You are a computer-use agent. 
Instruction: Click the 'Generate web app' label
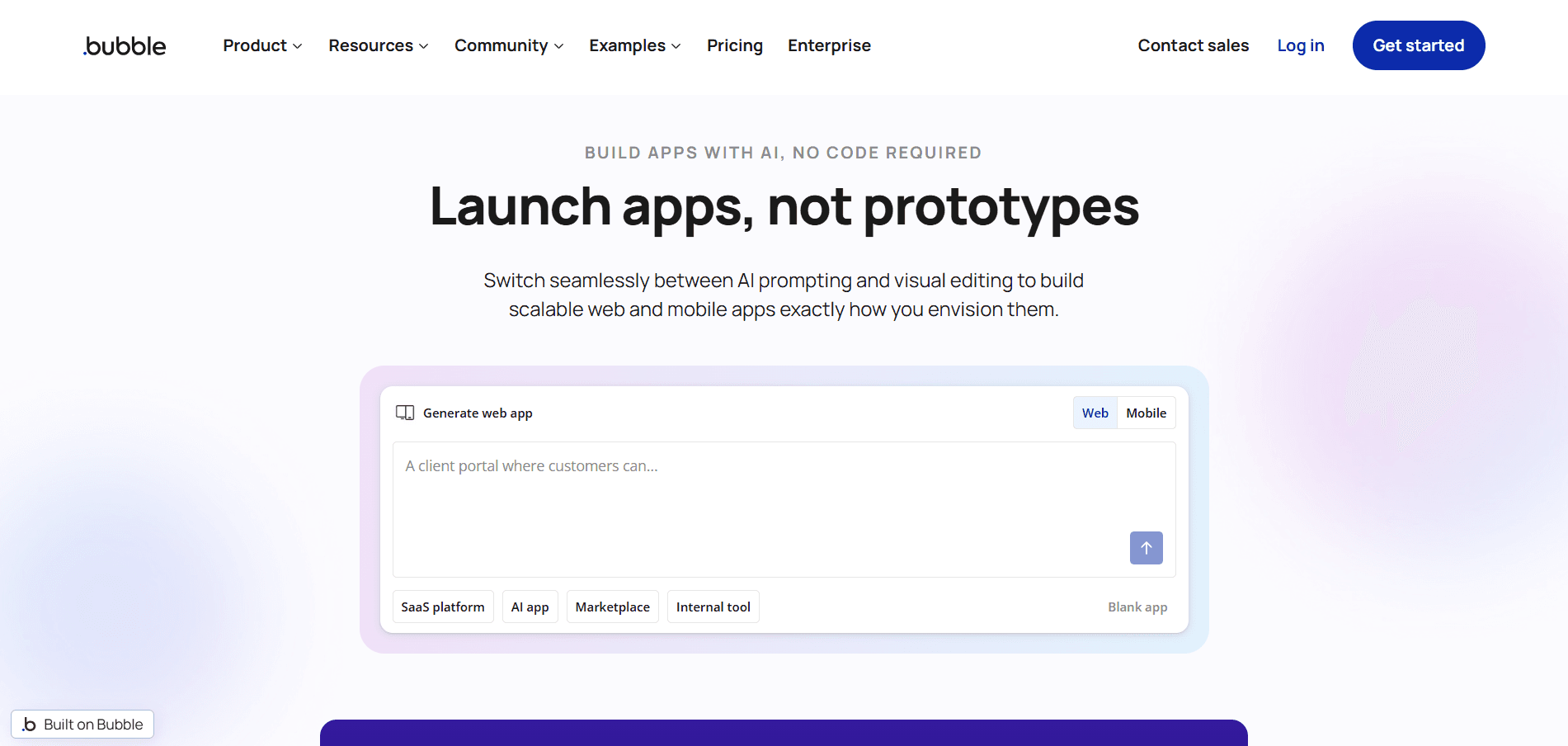point(478,413)
